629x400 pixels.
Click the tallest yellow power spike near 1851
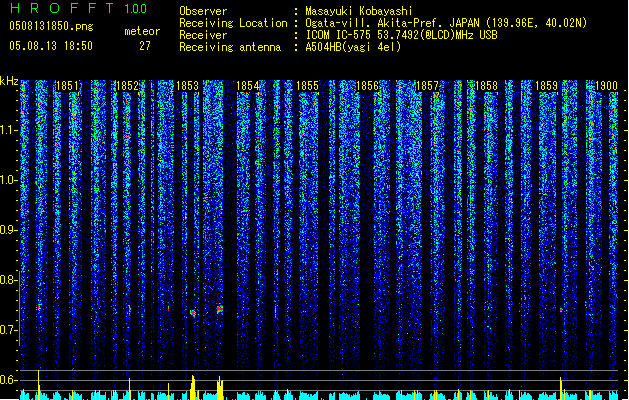pos(39,384)
